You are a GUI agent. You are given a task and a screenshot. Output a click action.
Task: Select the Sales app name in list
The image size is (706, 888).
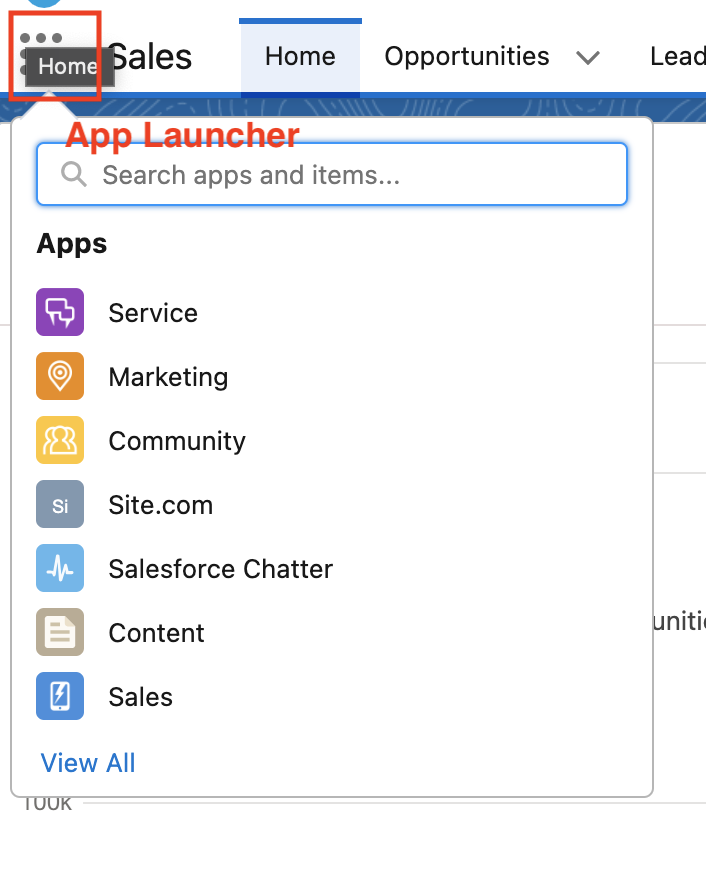140,697
